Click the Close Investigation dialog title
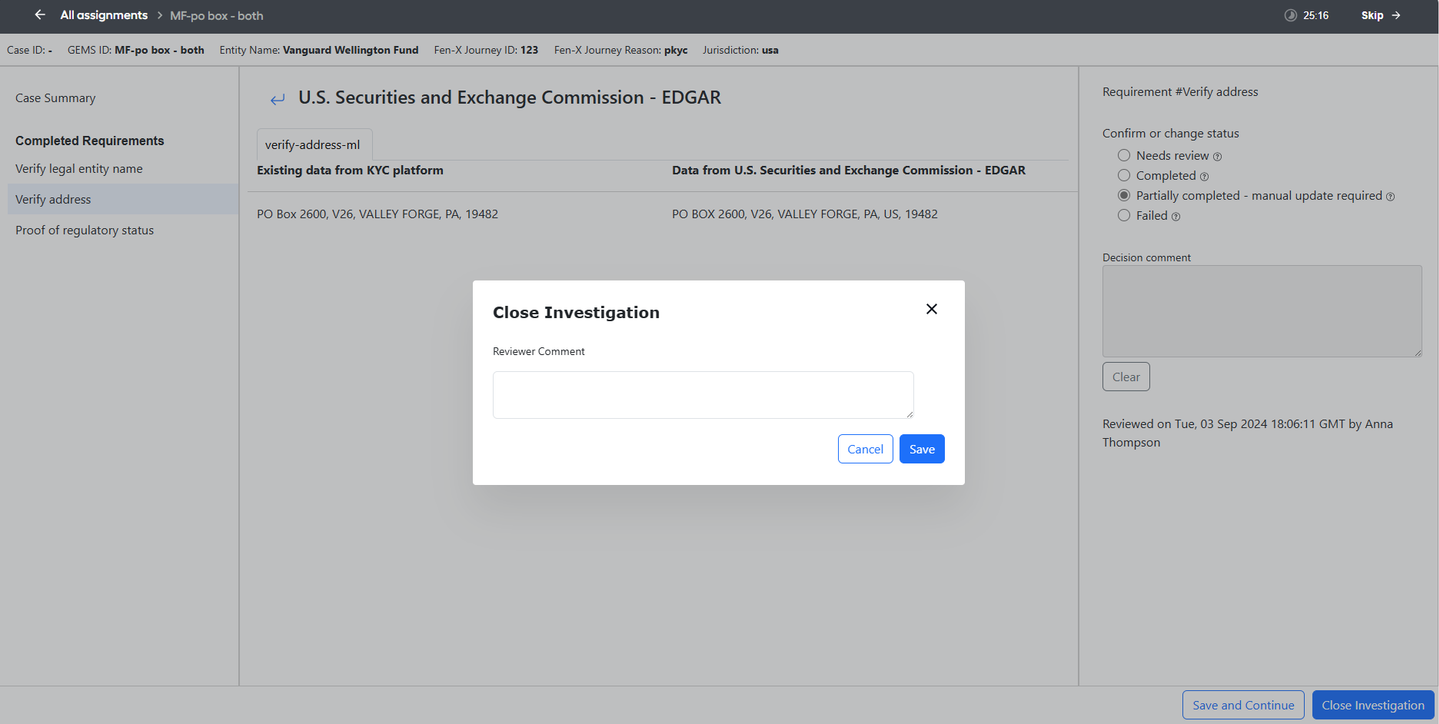This screenshot has height=724, width=1439. (x=576, y=312)
